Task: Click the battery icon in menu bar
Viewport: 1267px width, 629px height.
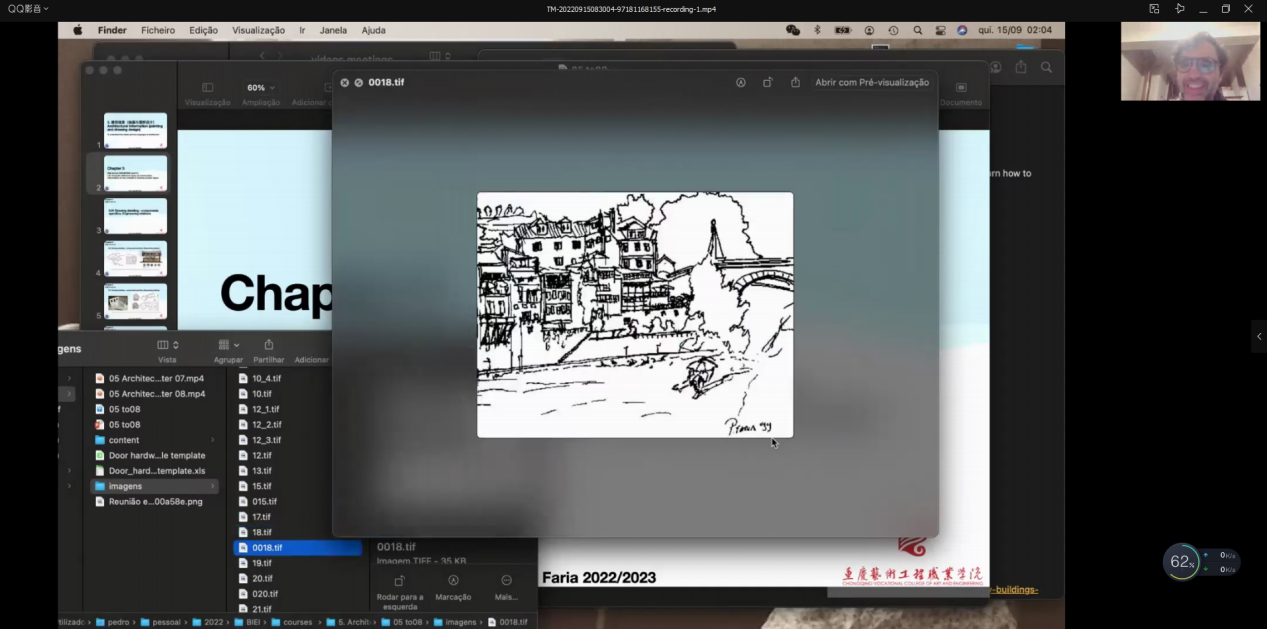Action: tap(842, 30)
